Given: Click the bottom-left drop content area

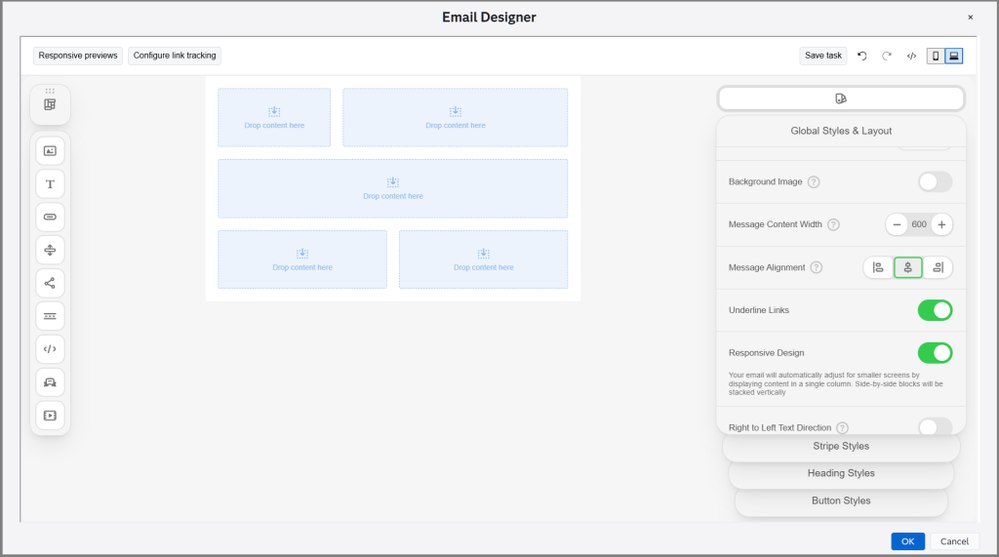Looking at the screenshot, I should coord(303,259).
